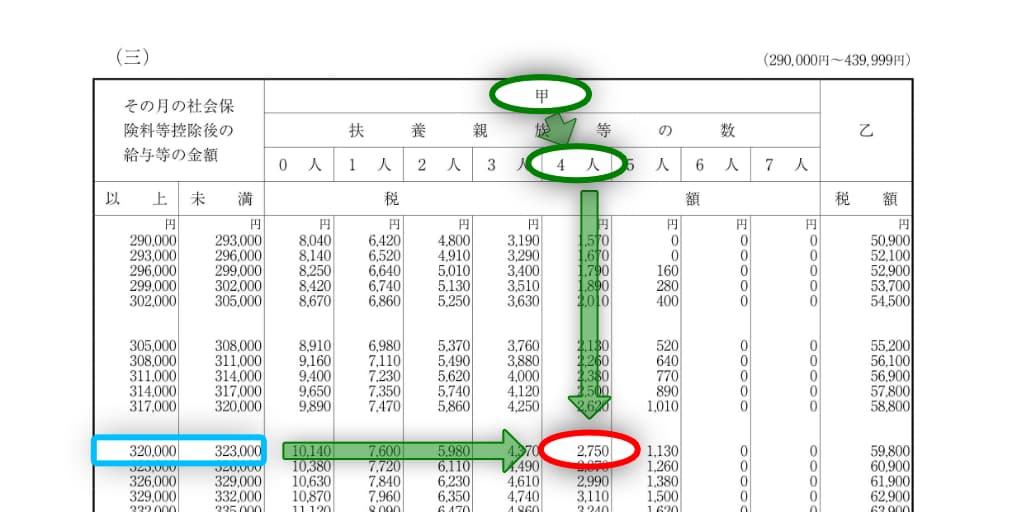
Task: Click the 56,900 cell in 乙 column
Action: click(x=890, y=376)
